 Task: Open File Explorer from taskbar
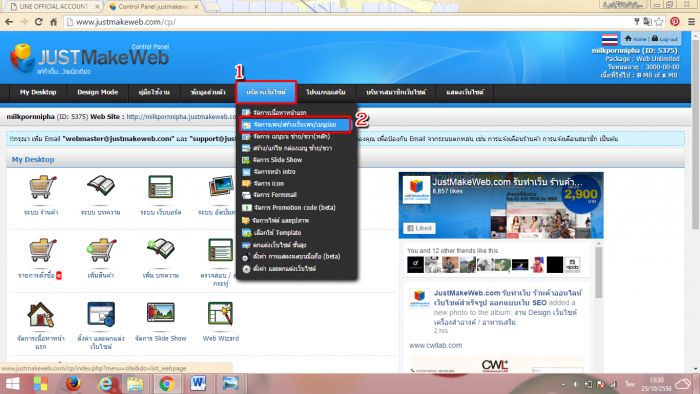[135, 384]
